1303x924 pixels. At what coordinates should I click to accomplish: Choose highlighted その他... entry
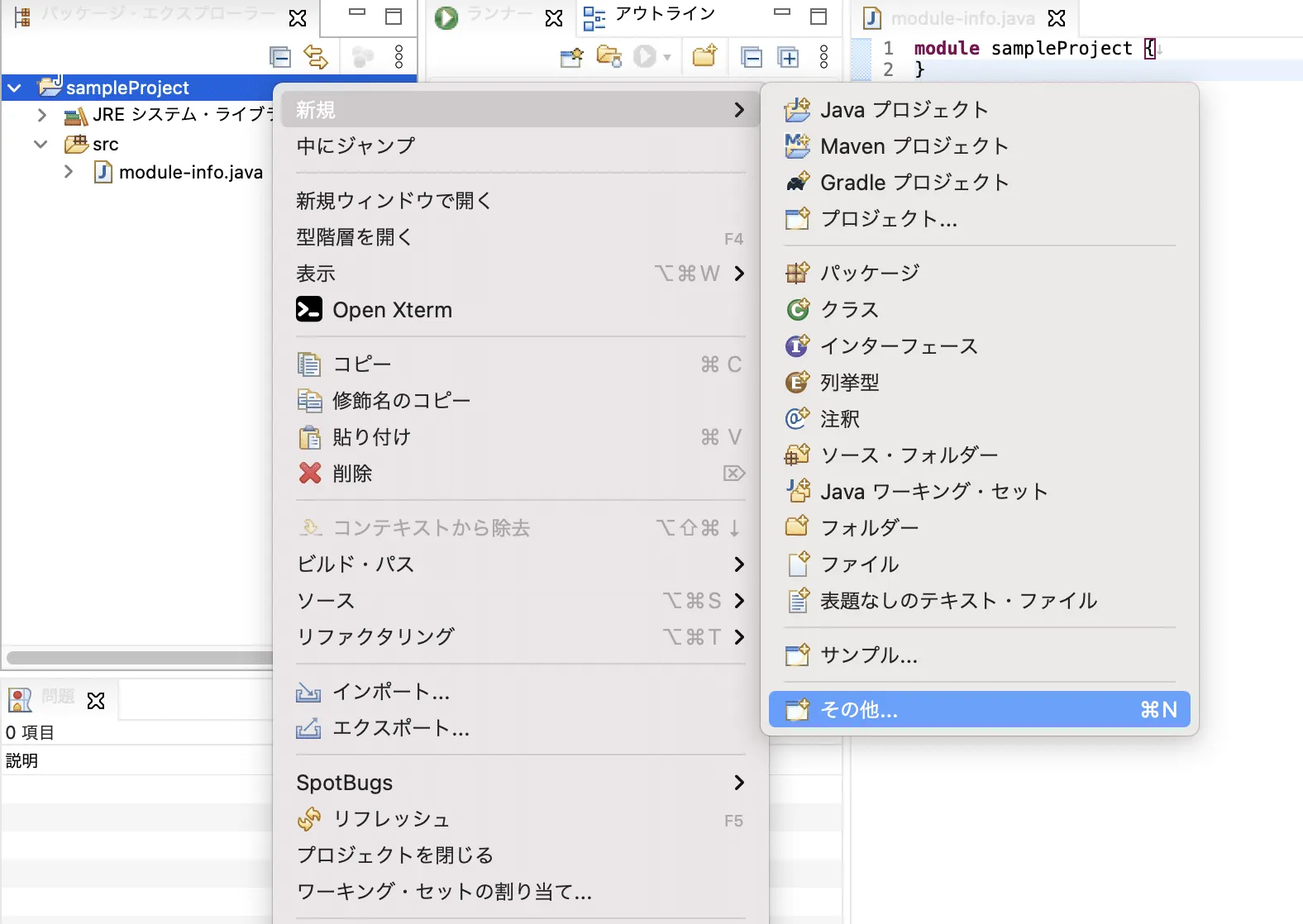coord(979,709)
